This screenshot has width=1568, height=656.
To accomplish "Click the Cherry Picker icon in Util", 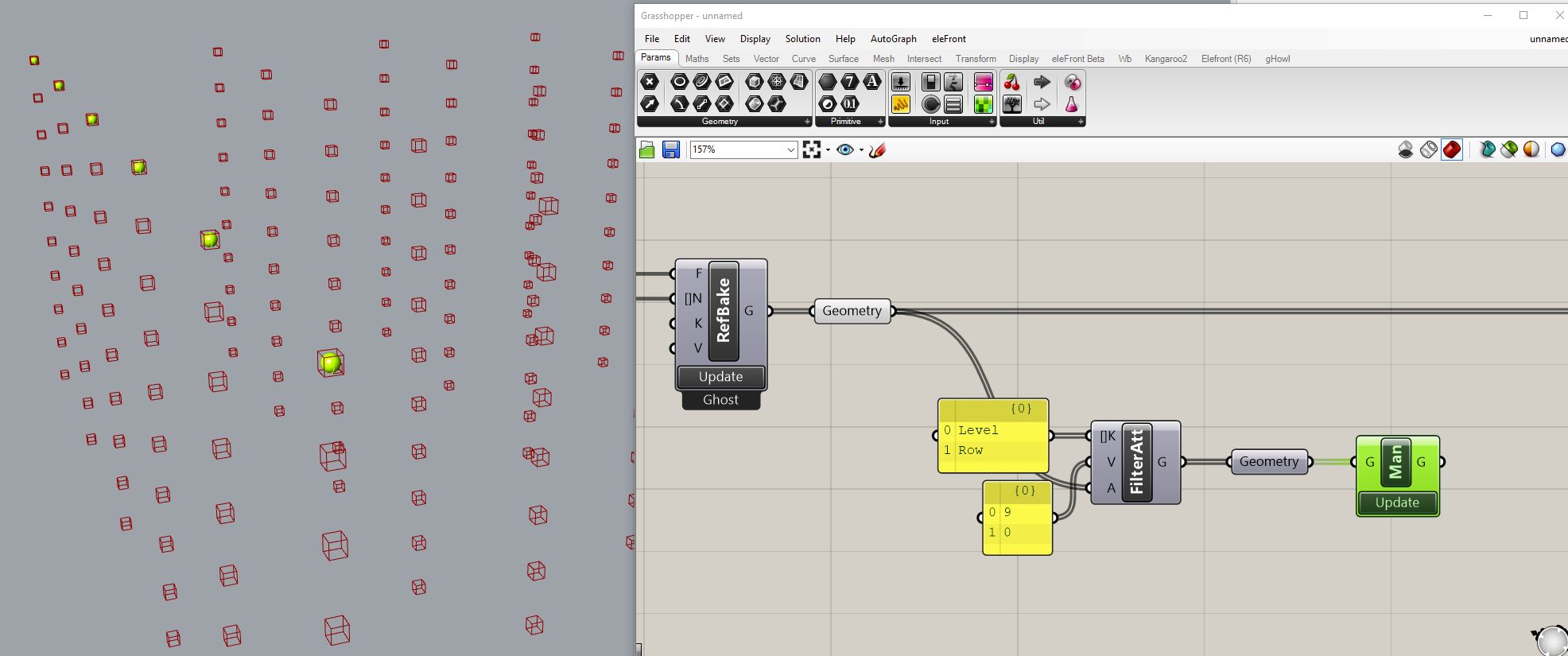I will coord(1011,83).
